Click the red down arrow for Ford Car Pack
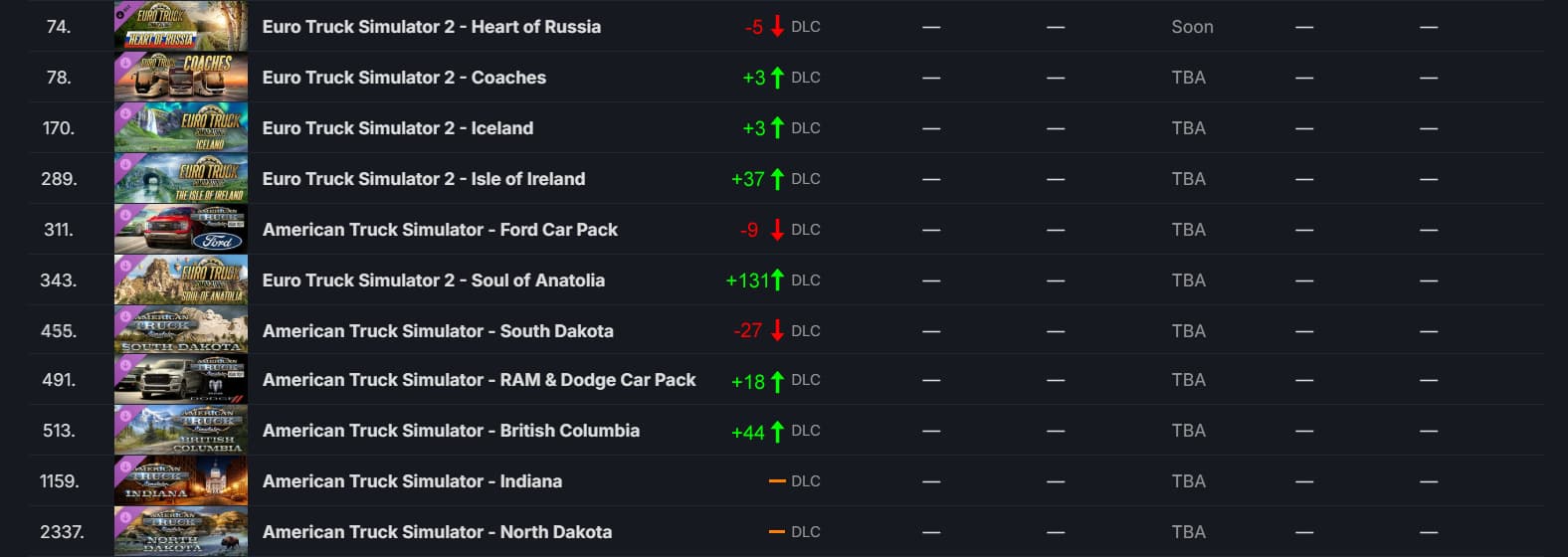This screenshot has width=1568, height=557. 777,230
